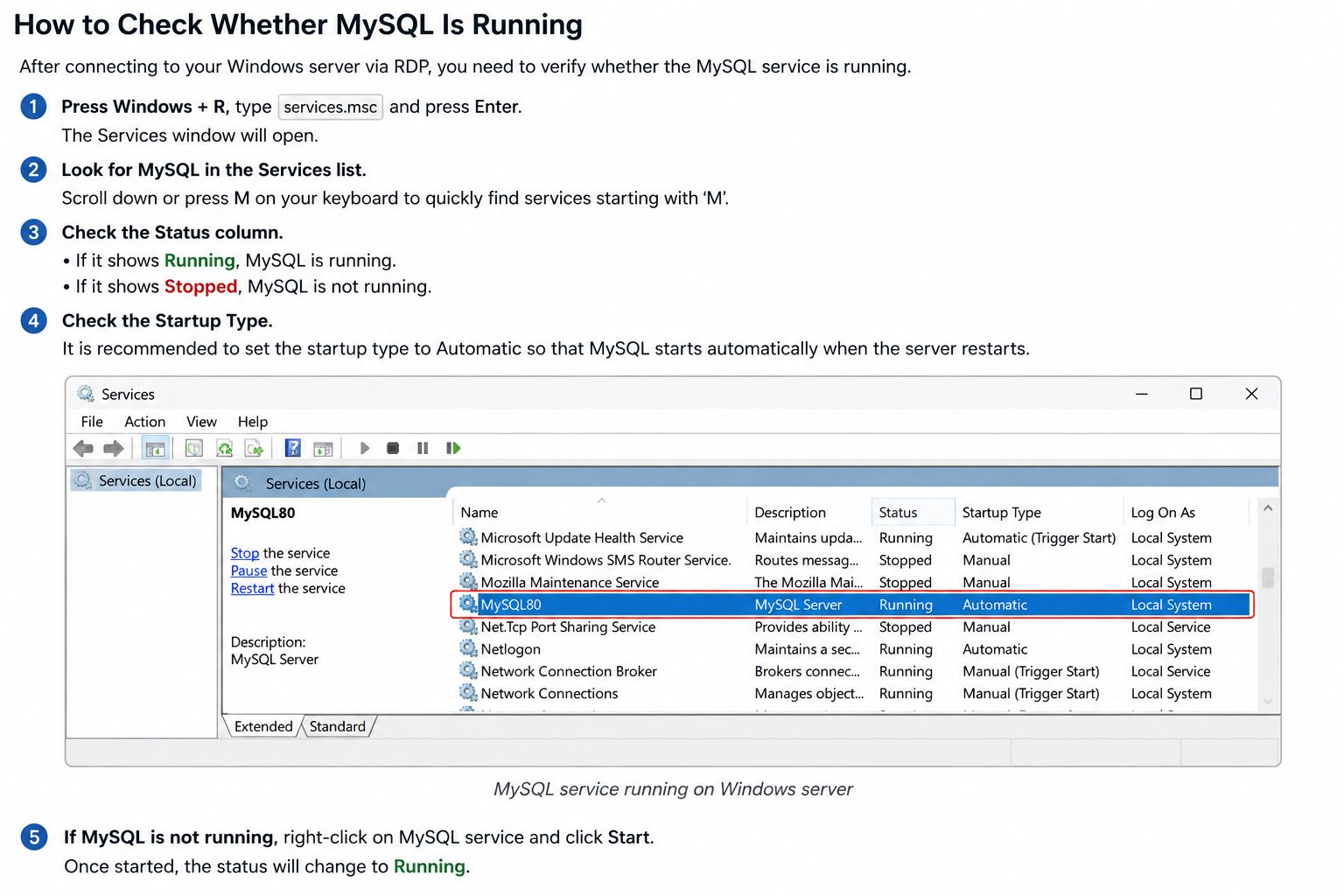Open Properties via the toolbar icon
Screen dimensions: 1344x896
tap(194, 449)
